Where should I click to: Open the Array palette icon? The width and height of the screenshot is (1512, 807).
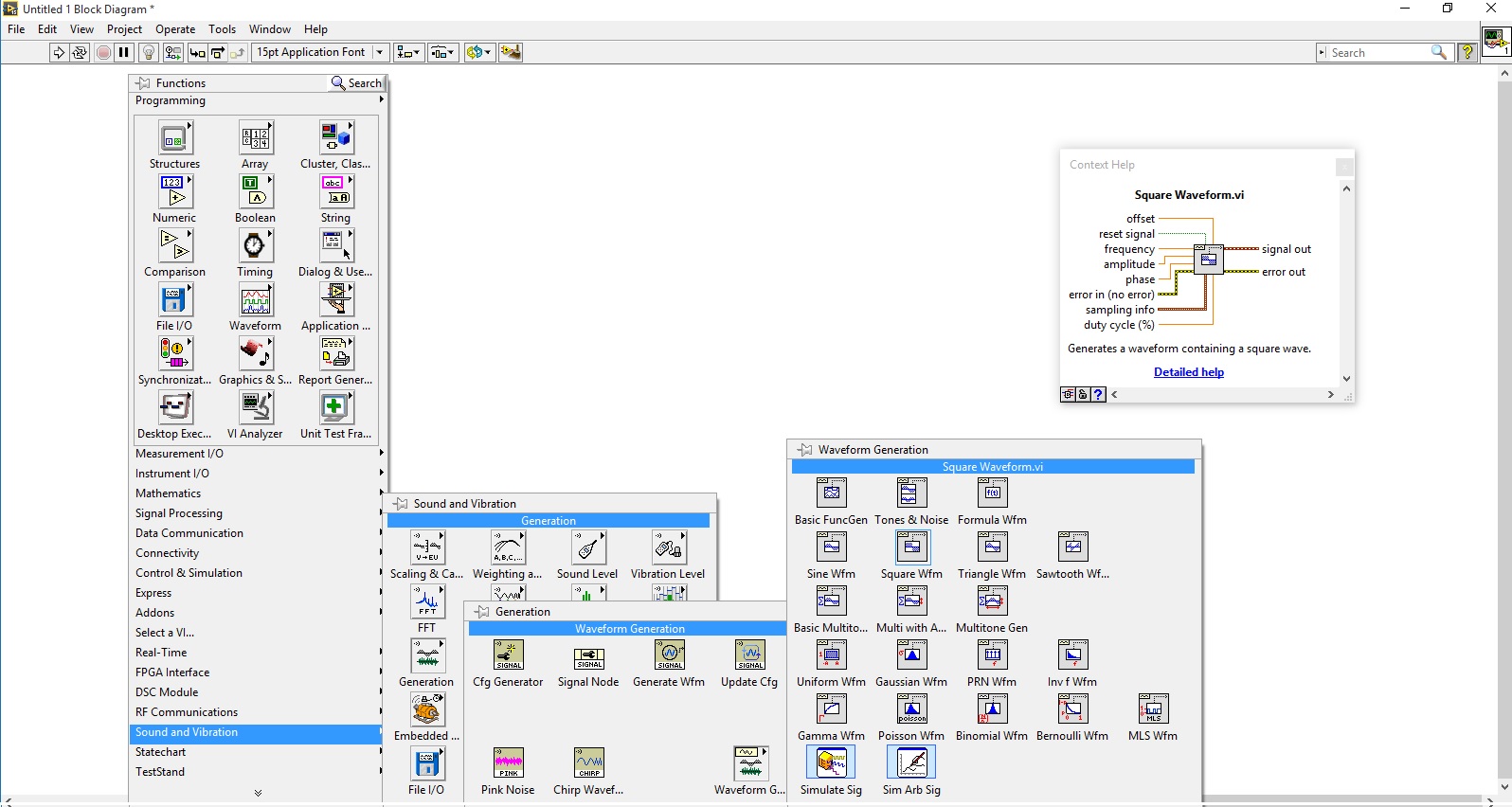point(255,138)
